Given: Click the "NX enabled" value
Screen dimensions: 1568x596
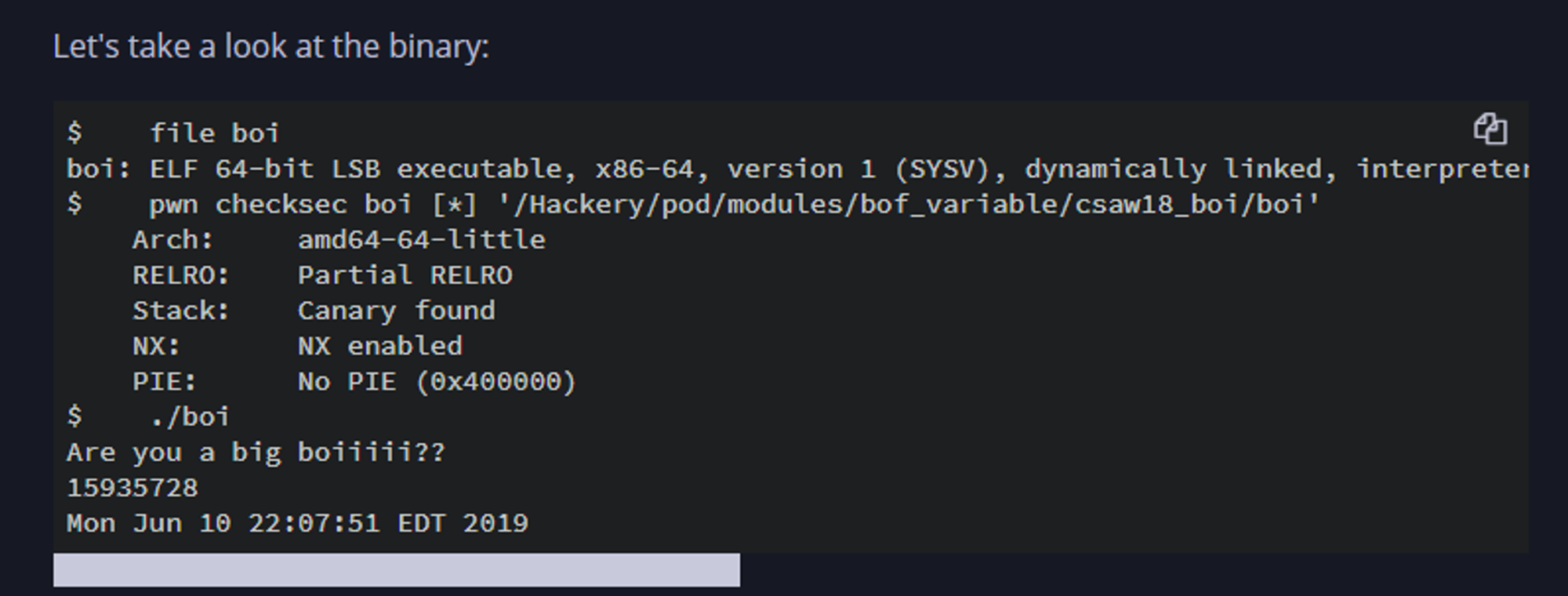Looking at the screenshot, I should click(379, 346).
